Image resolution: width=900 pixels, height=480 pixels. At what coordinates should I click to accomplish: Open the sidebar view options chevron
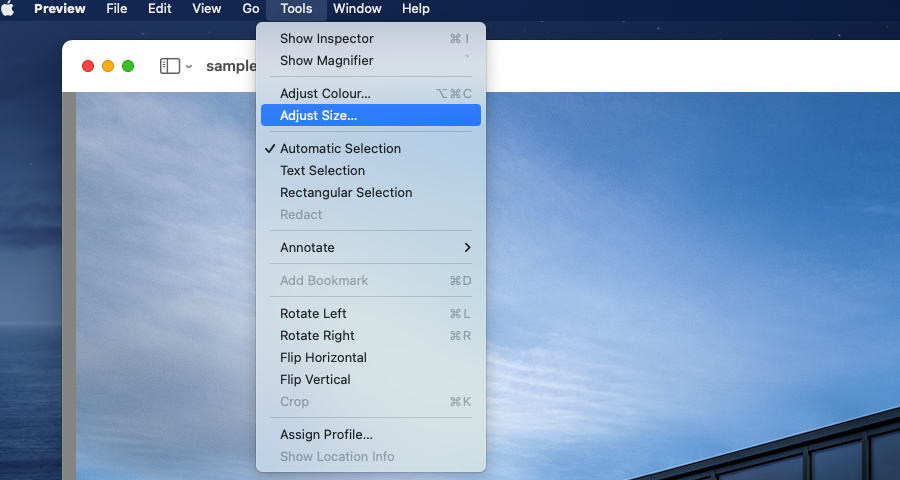(189, 67)
